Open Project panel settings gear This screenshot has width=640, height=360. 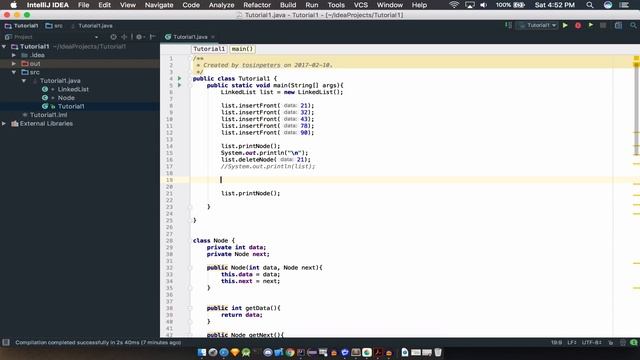140,37
